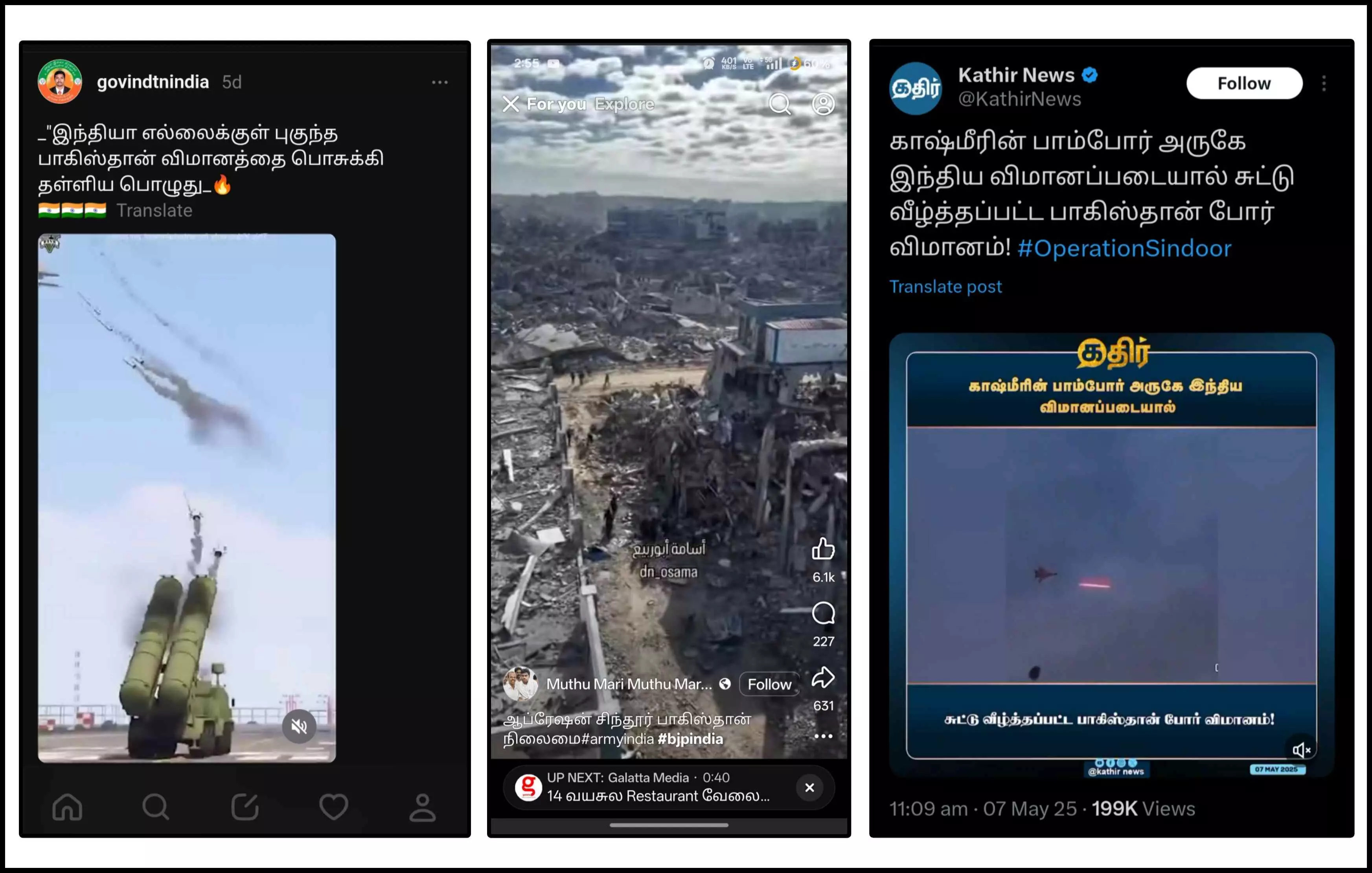Screen dimensions: 1372x873
Task: Tap the compose new post icon
Action: click(x=245, y=807)
